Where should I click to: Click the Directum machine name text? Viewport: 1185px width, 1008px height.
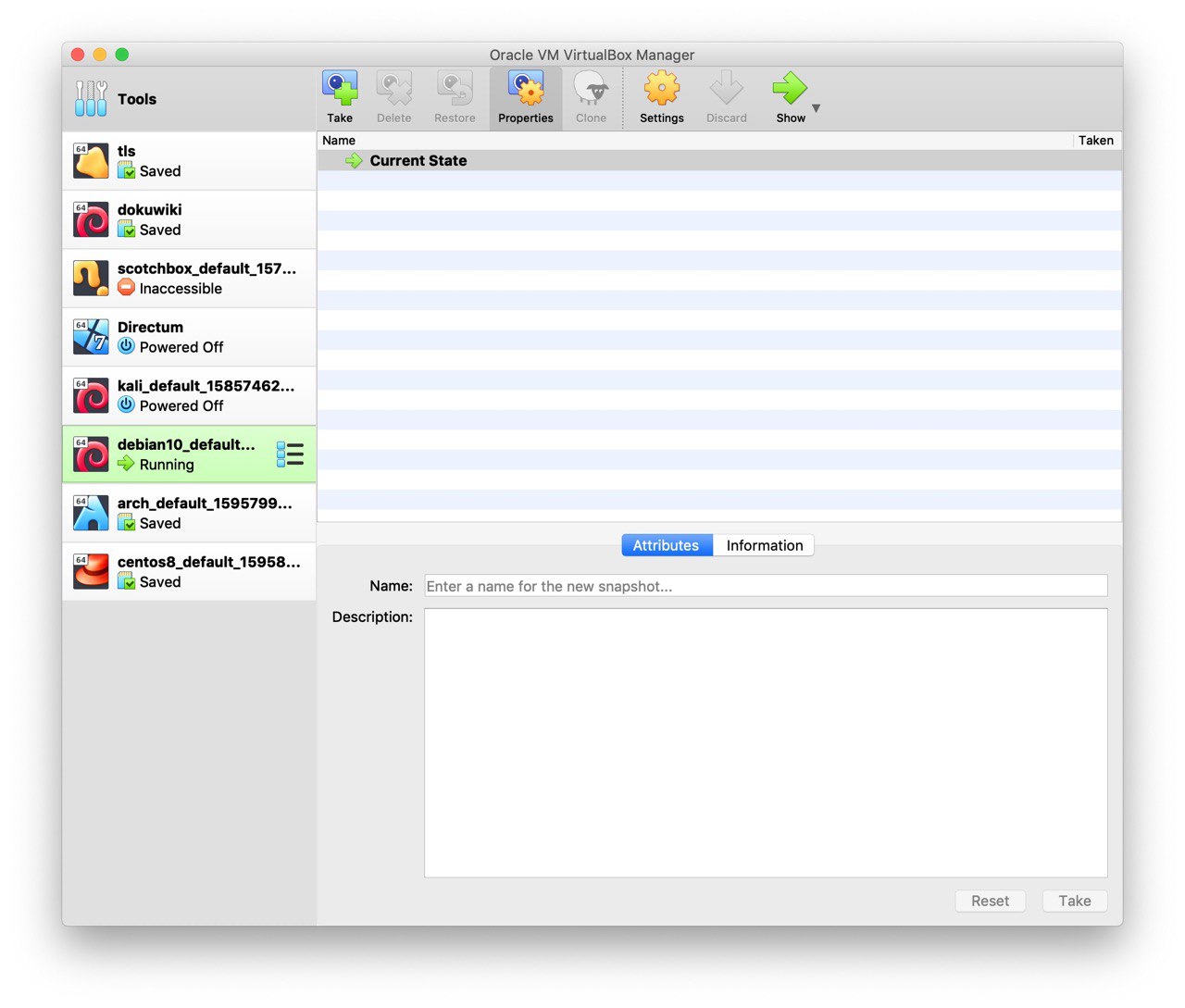151,327
